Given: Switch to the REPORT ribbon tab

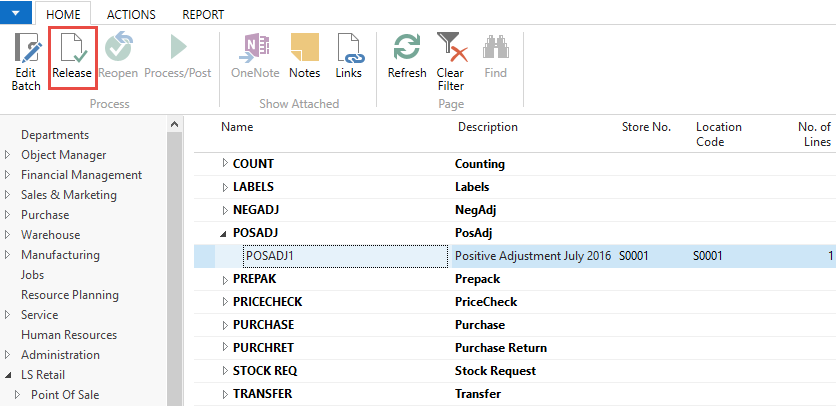Looking at the screenshot, I should (203, 15).
